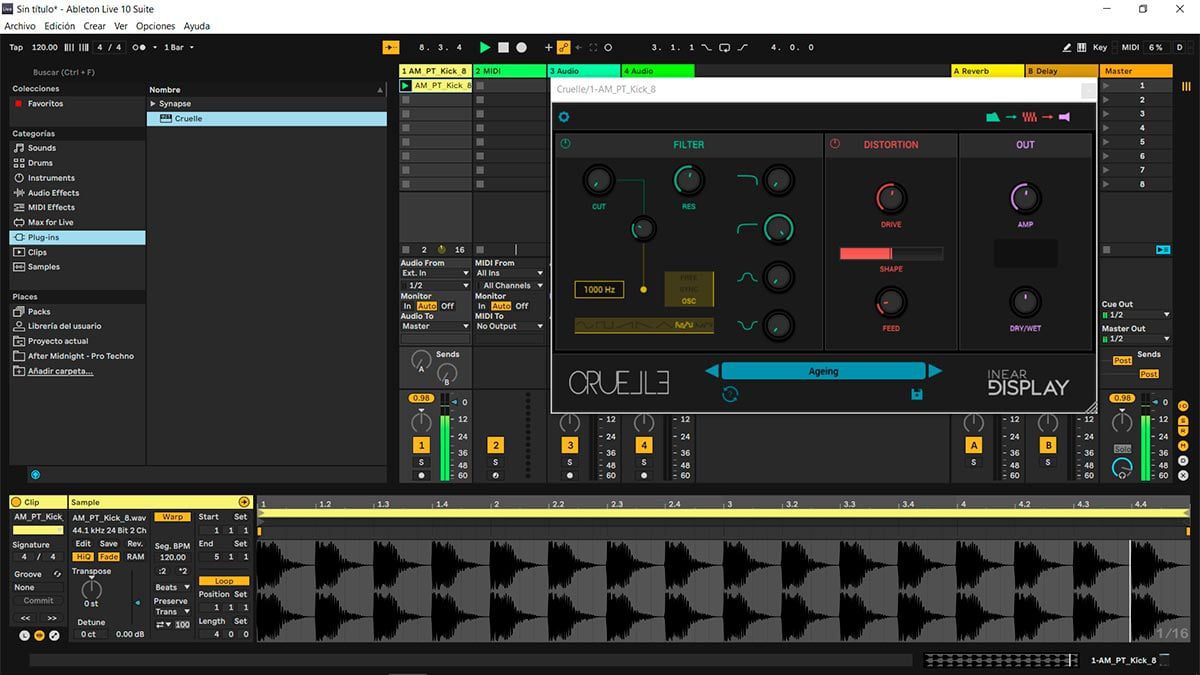The width and height of the screenshot is (1200, 675).
Task: Launch the AM_PT_Kick_8 clip
Action: point(405,86)
